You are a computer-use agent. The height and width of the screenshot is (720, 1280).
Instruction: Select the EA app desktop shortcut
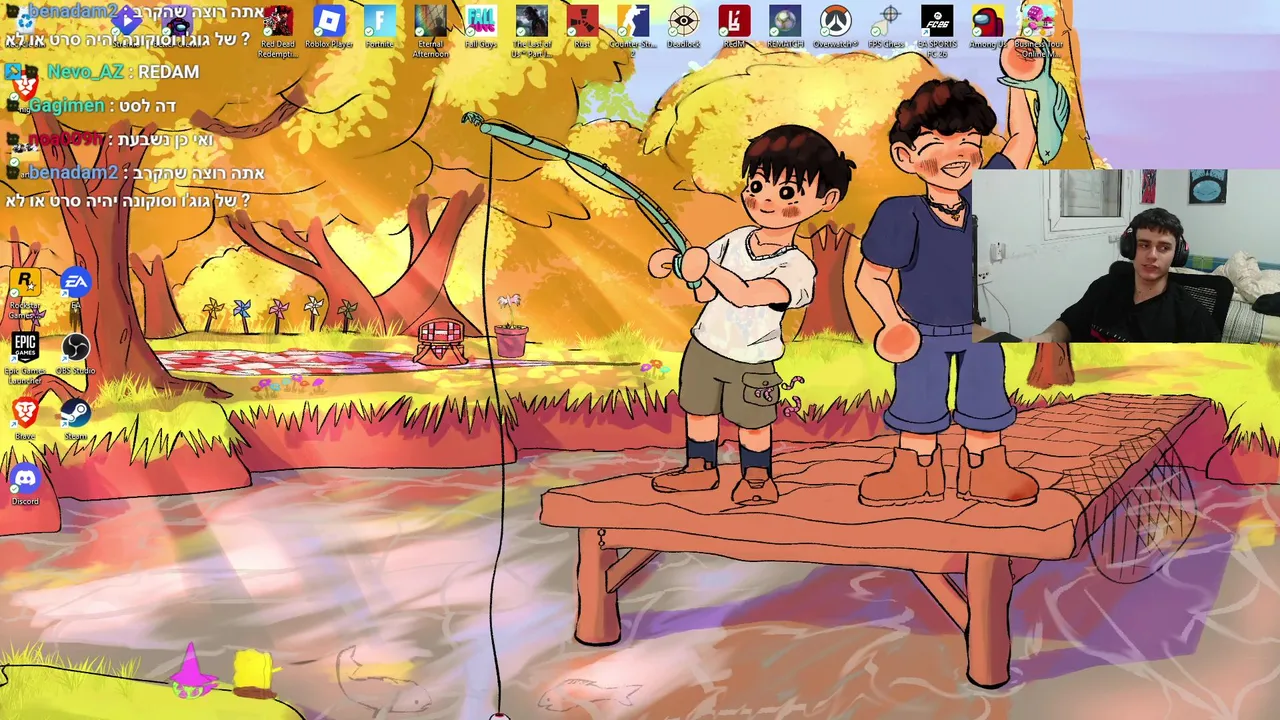75,290
